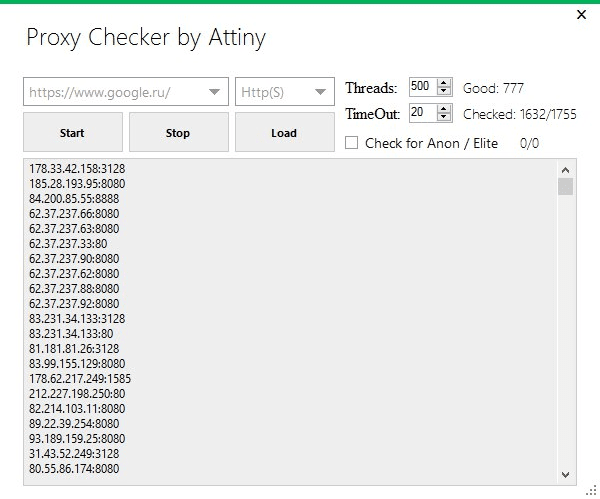Select proxy 178.33.42.158:3128 in list
This screenshot has width=600, height=499.
77,169
